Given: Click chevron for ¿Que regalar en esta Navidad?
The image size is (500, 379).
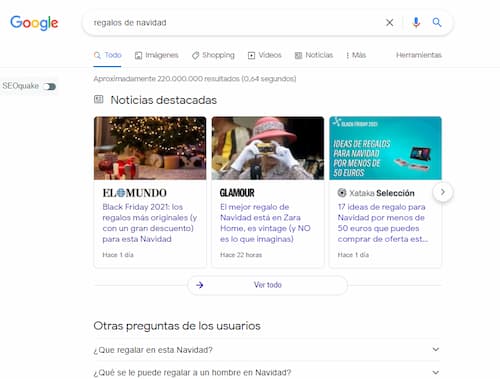Looking at the screenshot, I should coord(436,349).
